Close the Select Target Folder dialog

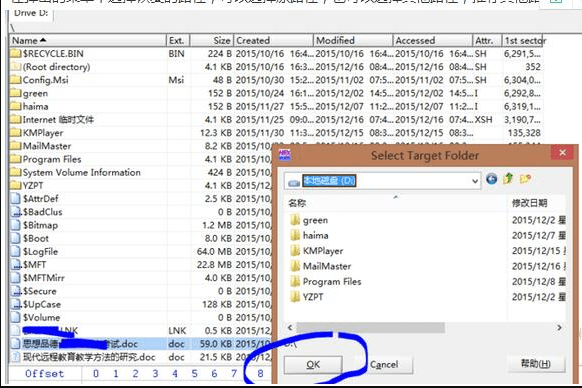[x=563, y=153]
